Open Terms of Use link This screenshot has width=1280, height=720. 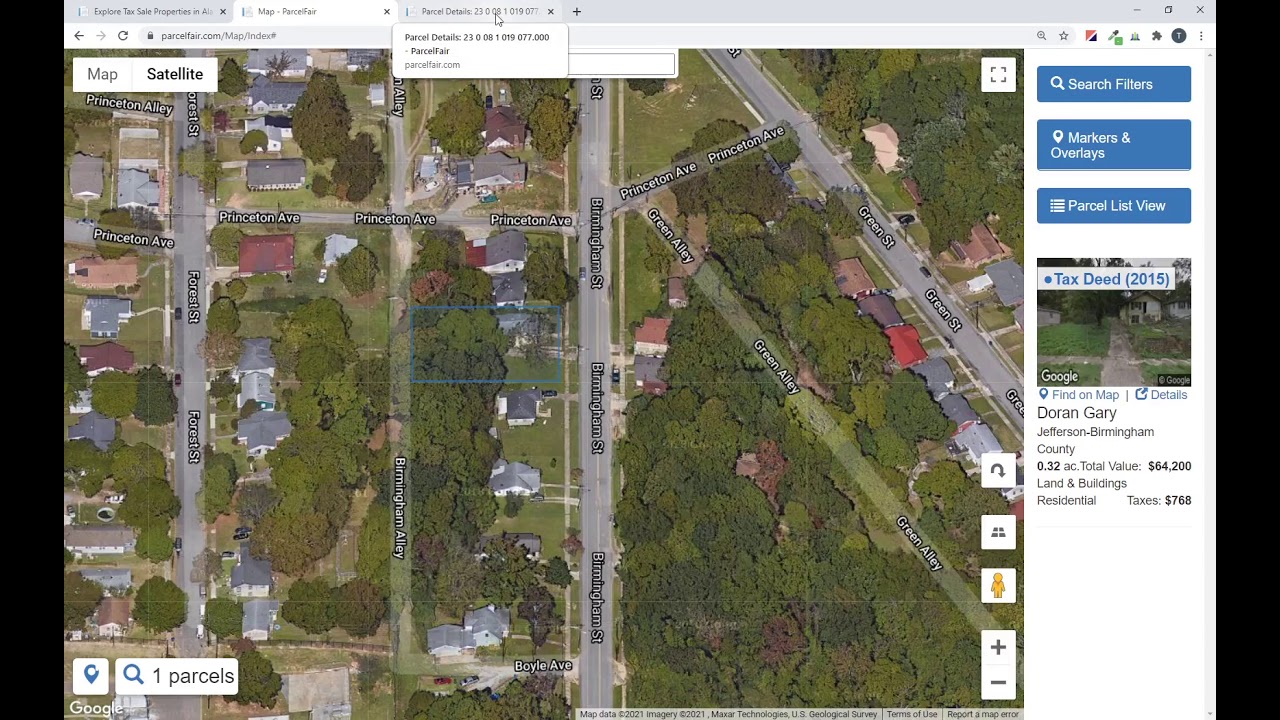pyautogui.click(x=912, y=714)
